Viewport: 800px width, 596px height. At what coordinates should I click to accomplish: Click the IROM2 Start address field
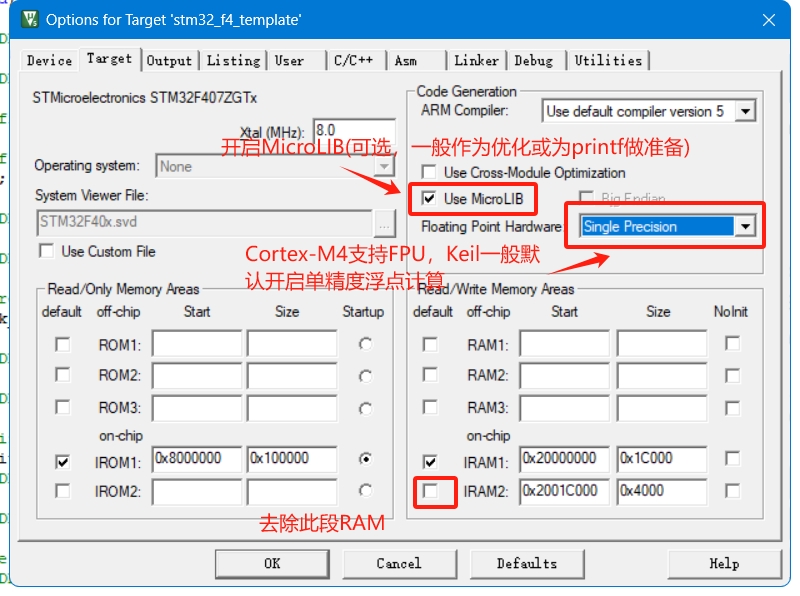(x=197, y=491)
